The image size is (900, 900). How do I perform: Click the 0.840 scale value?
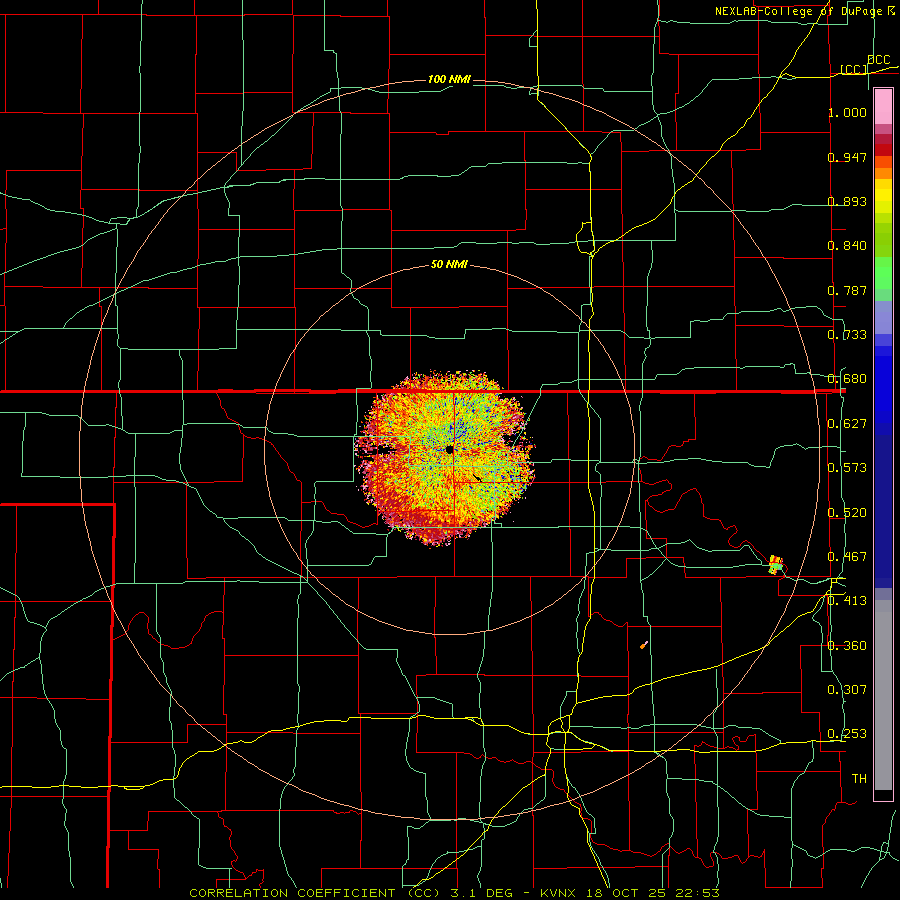pos(847,246)
